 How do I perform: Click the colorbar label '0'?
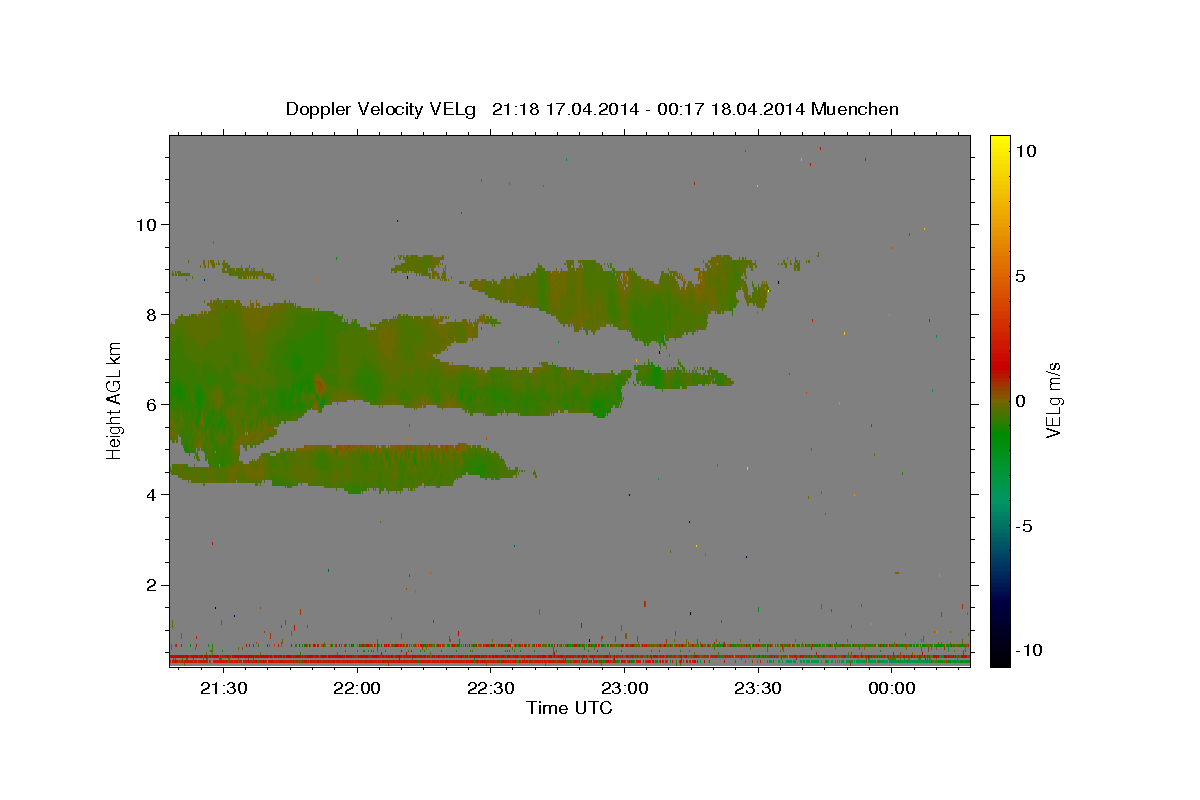[x=1021, y=401]
